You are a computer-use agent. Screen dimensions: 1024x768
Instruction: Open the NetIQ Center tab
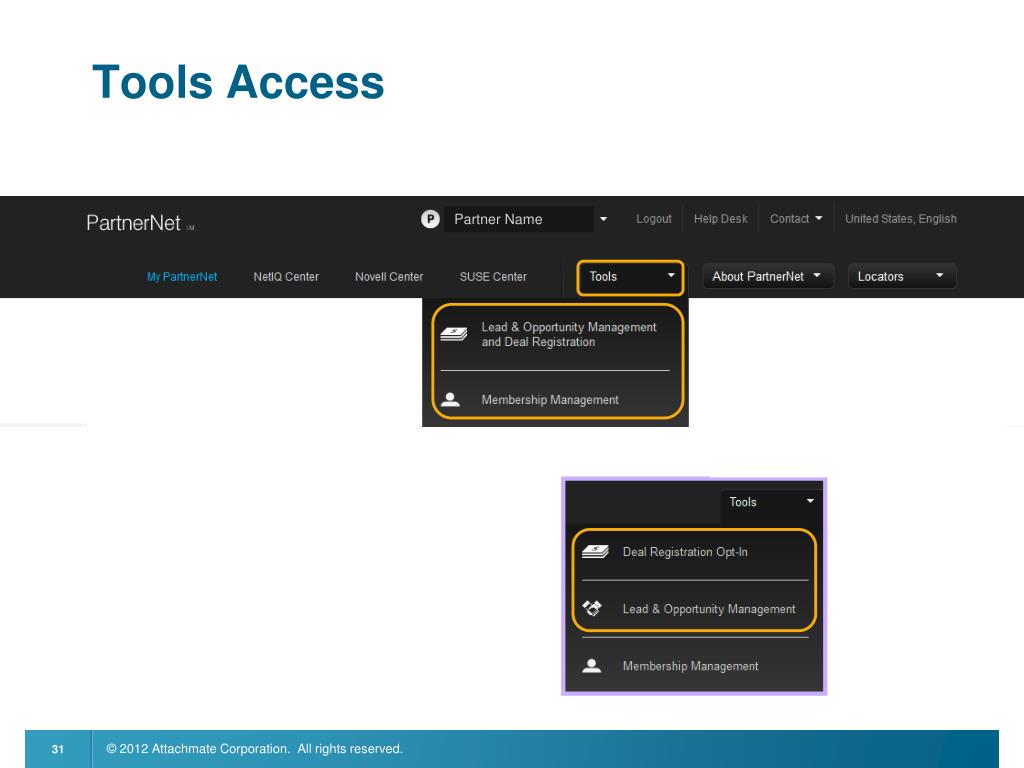pyautogui.click(x=286, y=277)
